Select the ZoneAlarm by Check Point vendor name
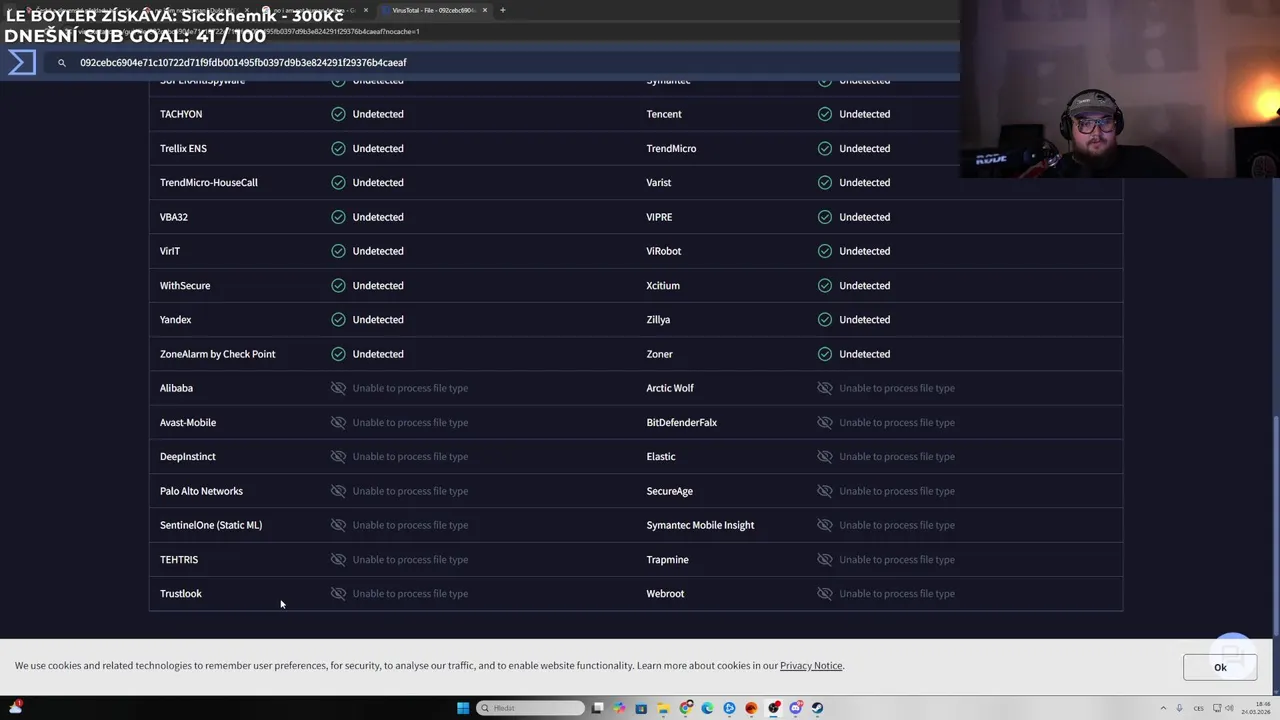The image size is (1280, 720). coord(217,354)
